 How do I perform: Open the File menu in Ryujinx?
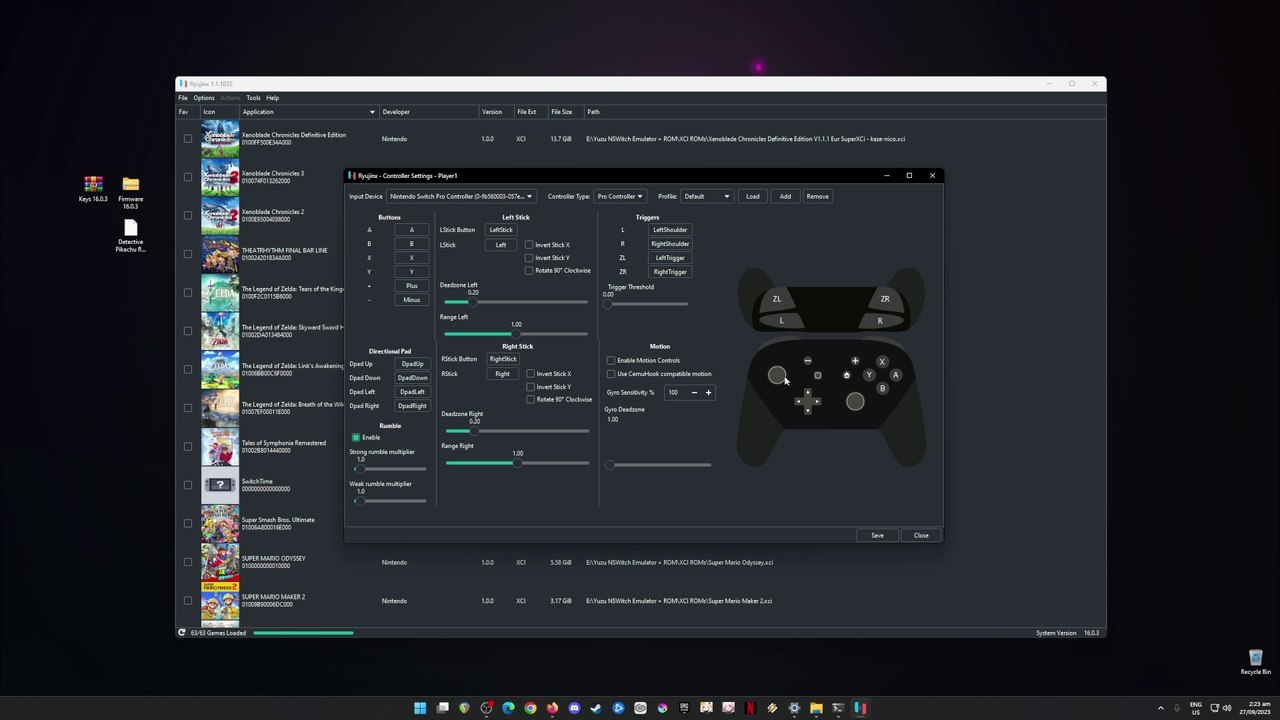click(183, 98)
